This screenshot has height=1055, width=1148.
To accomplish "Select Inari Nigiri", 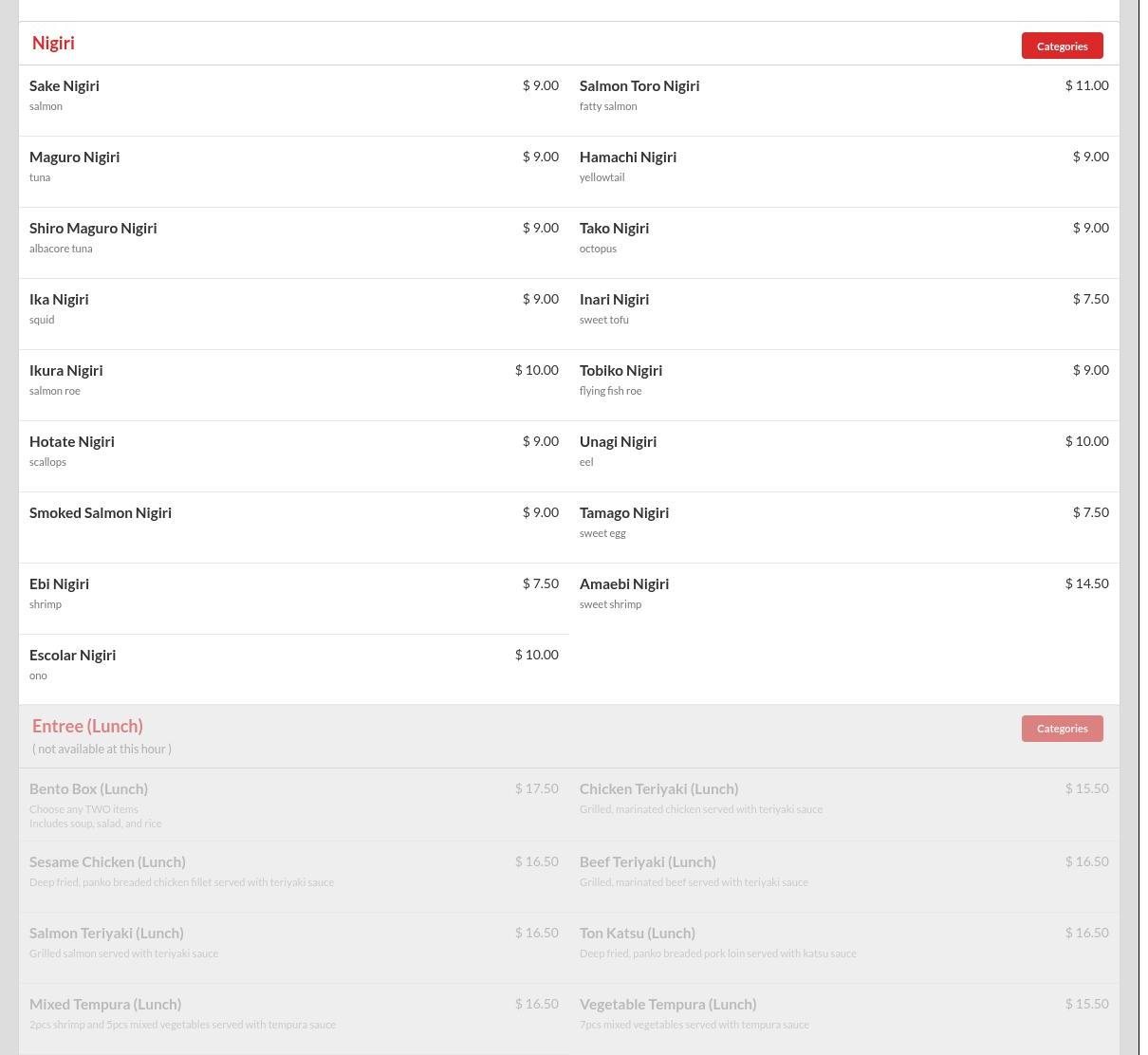I will click(x=844, y=314).
